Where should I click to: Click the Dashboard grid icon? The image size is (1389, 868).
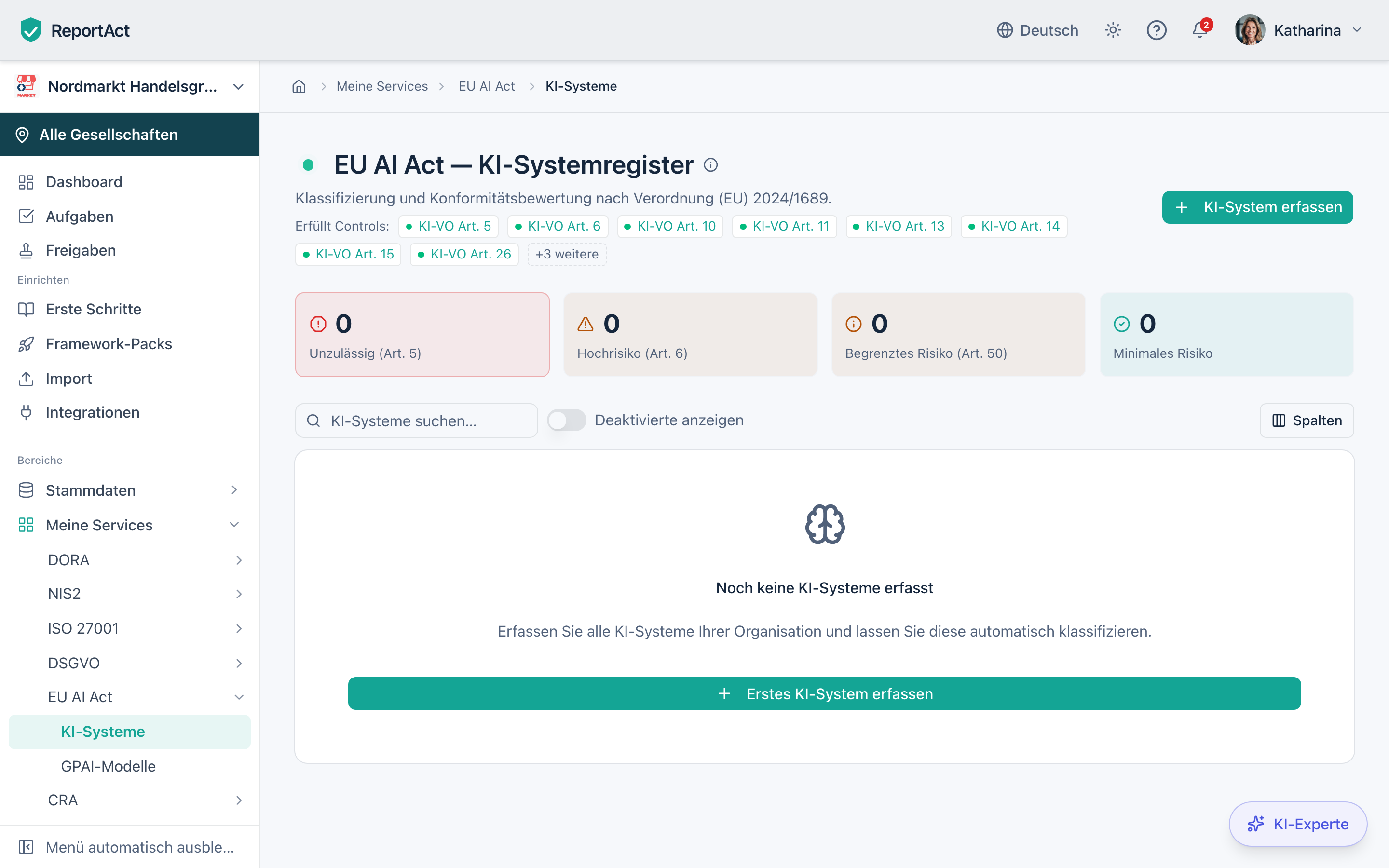(26, 182)
